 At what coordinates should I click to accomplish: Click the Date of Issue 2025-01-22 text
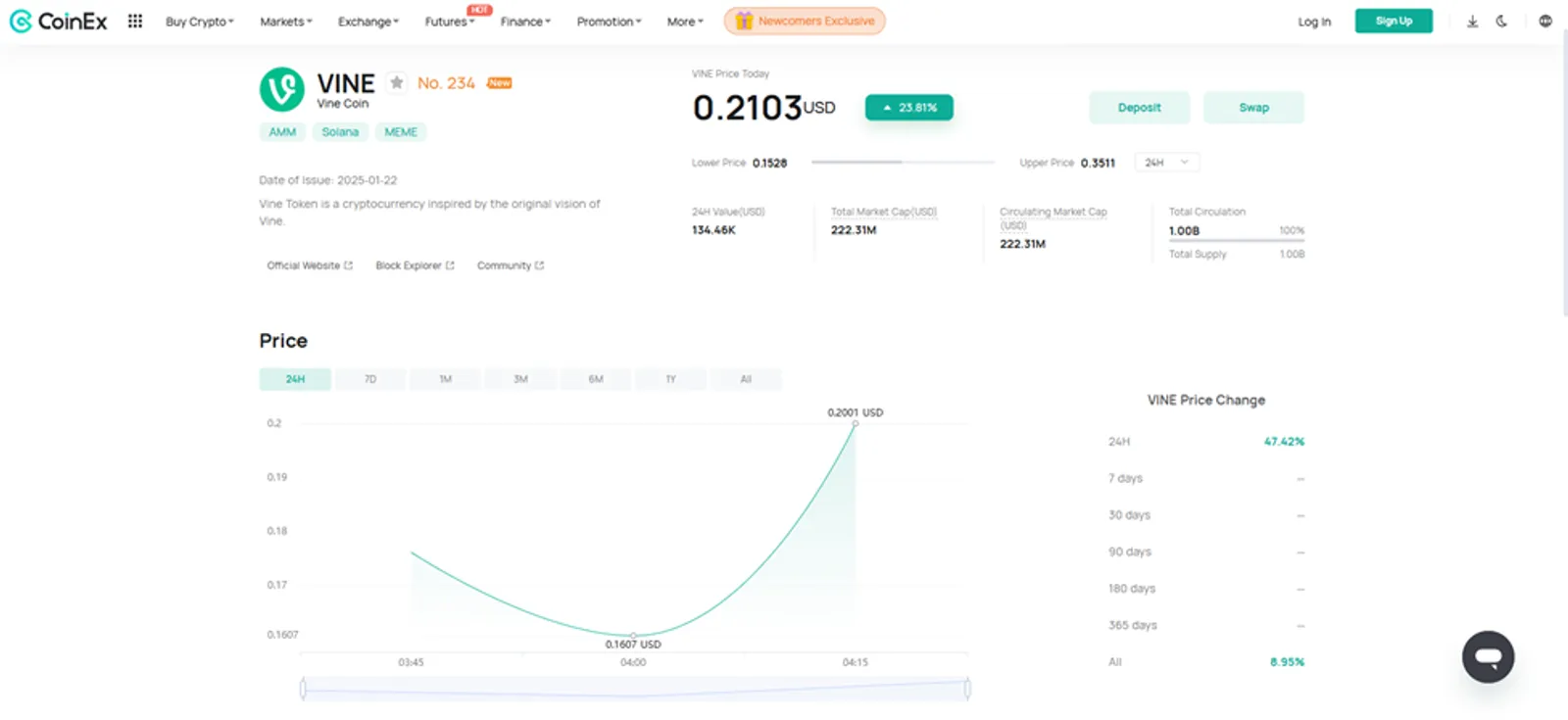pos(328,180)
